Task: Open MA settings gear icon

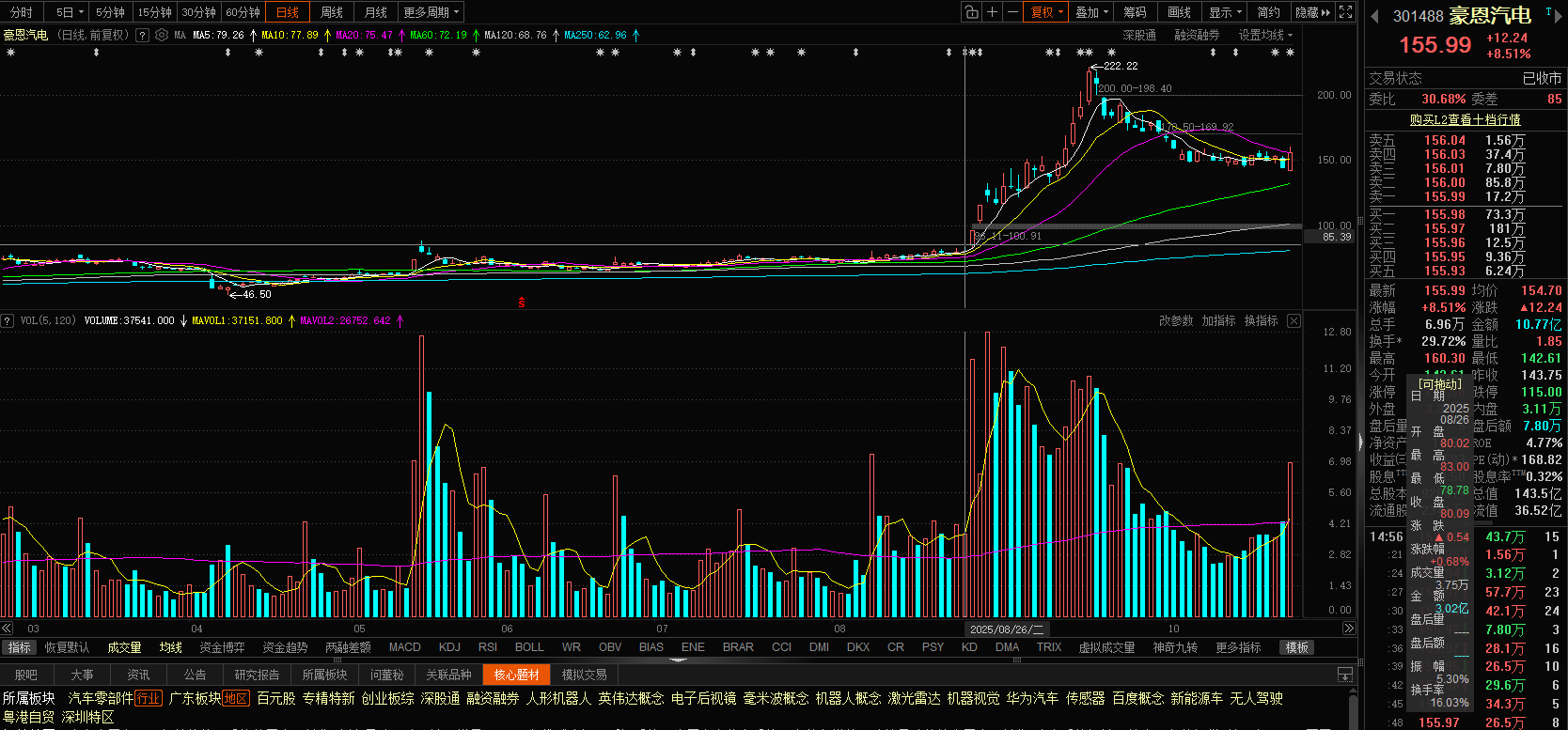Action: [162, 35]
